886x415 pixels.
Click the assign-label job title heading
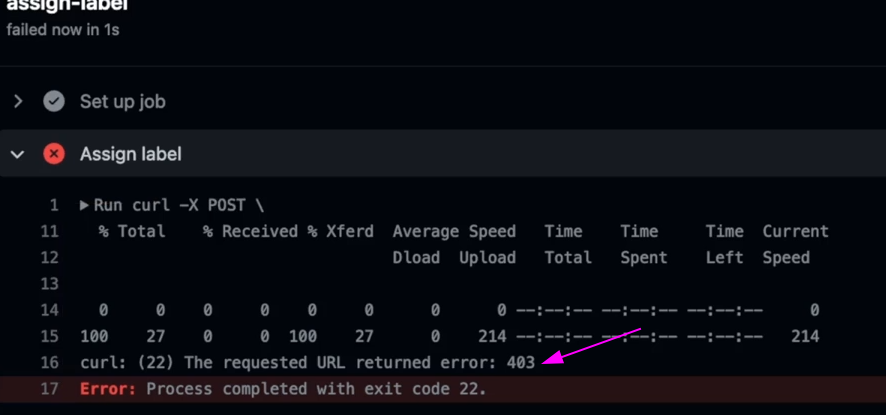tap(67, 5)
